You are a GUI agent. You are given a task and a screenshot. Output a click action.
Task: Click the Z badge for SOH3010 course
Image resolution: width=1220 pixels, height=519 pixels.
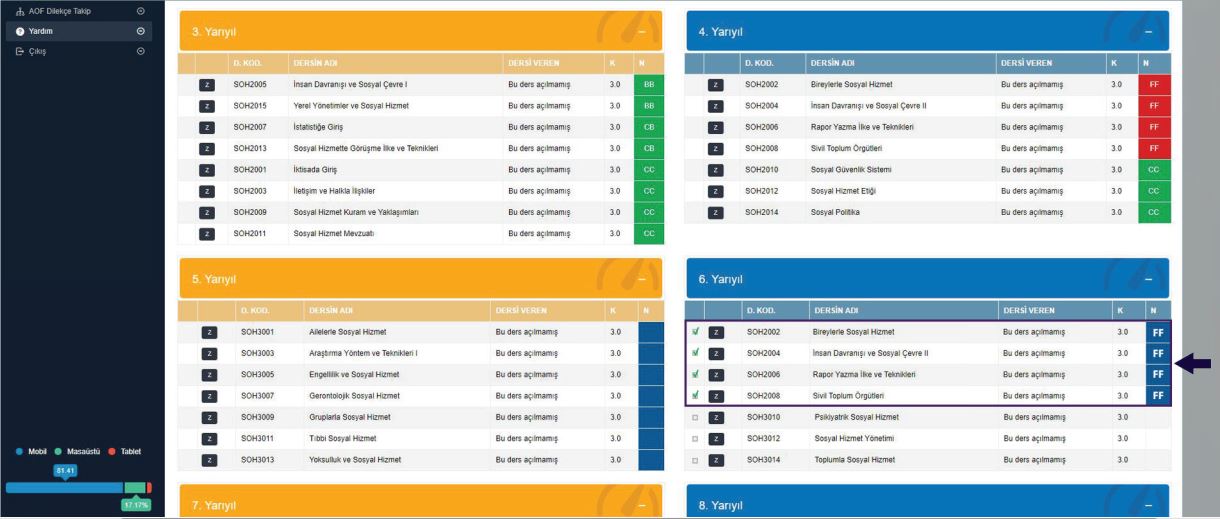coord(716,416)
